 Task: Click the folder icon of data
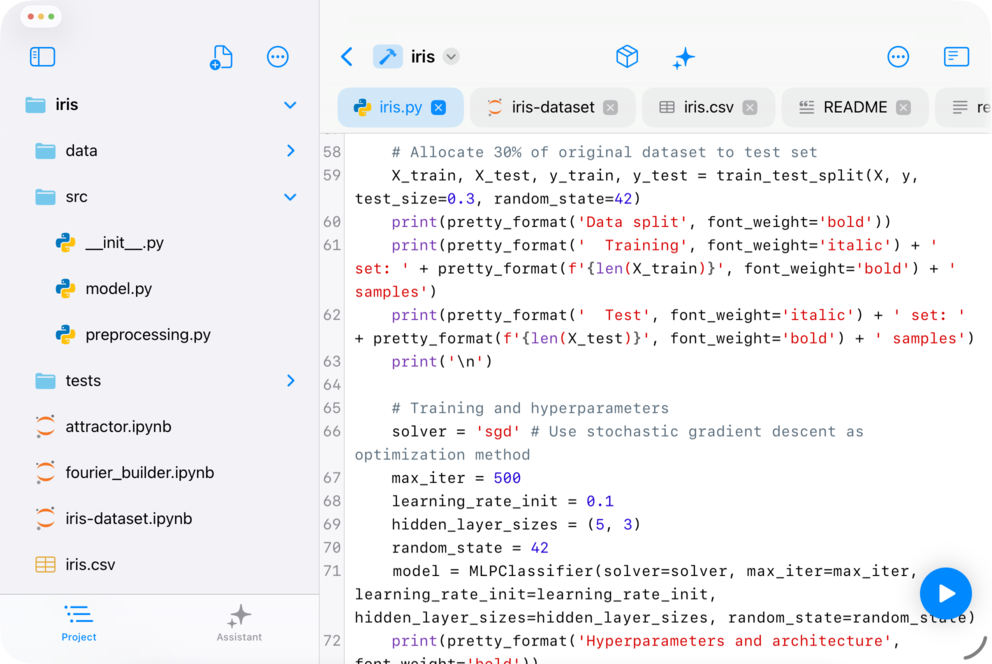point(45,151)
